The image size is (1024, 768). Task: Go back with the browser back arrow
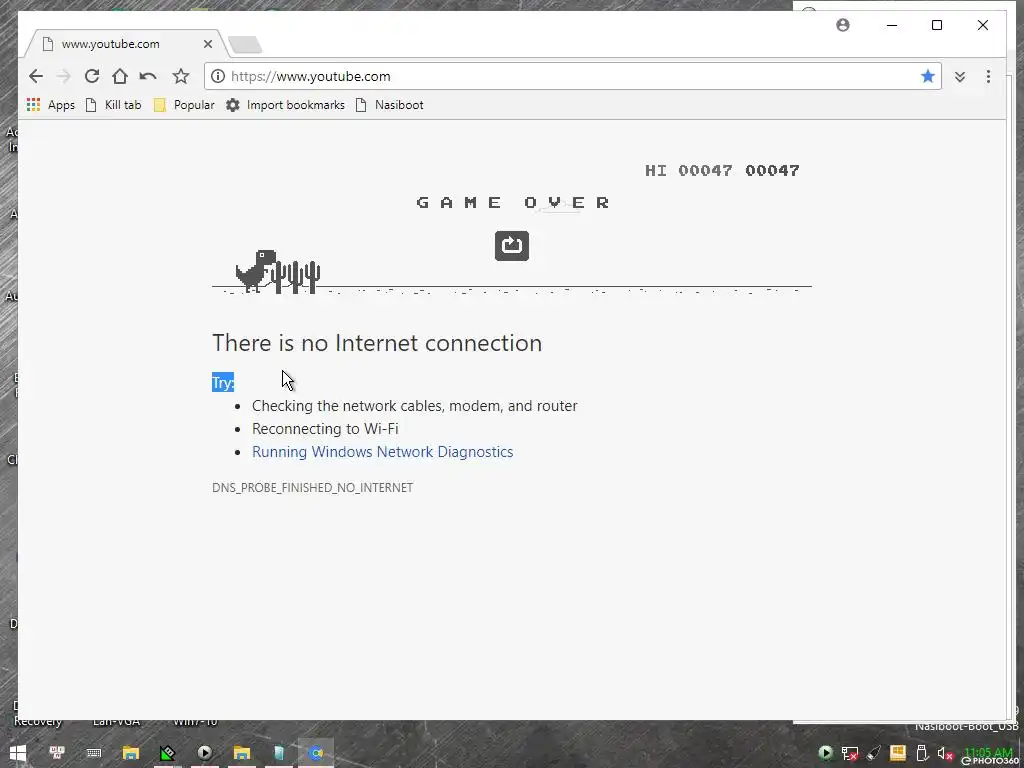36,76
